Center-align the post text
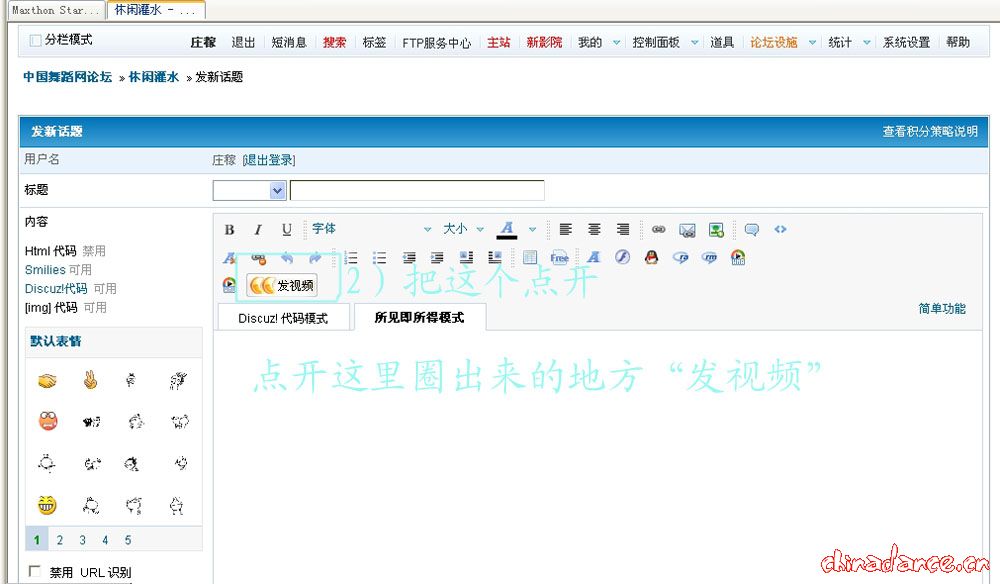Image resolution: width=1000 pixels, height=584 pixels. (594, 230)
